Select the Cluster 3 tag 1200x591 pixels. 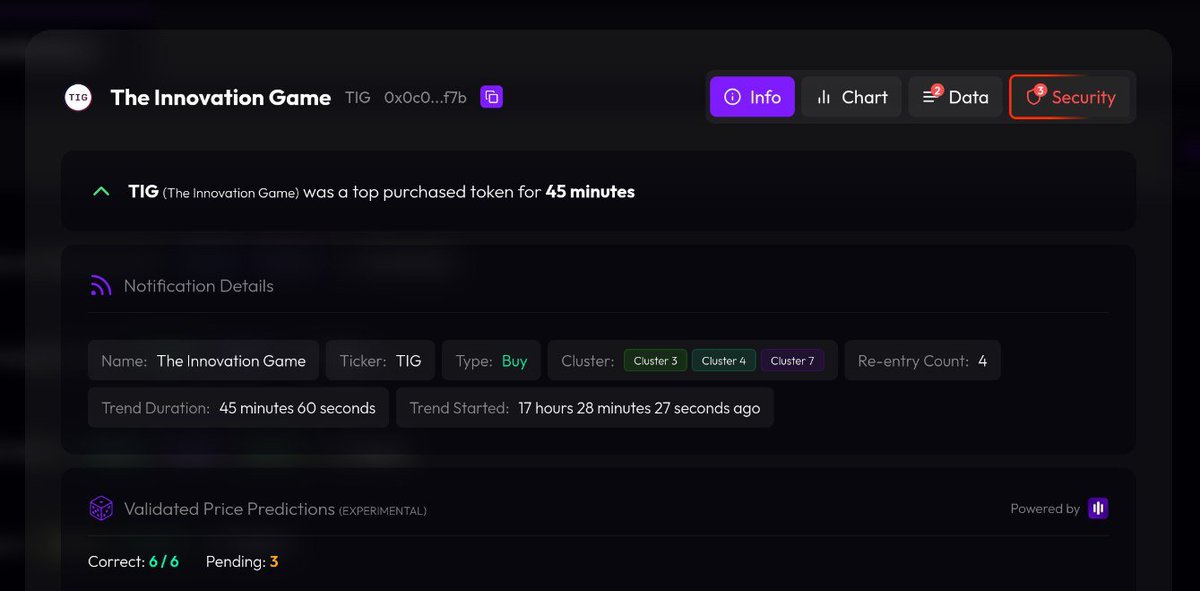[x=655, y=361]
